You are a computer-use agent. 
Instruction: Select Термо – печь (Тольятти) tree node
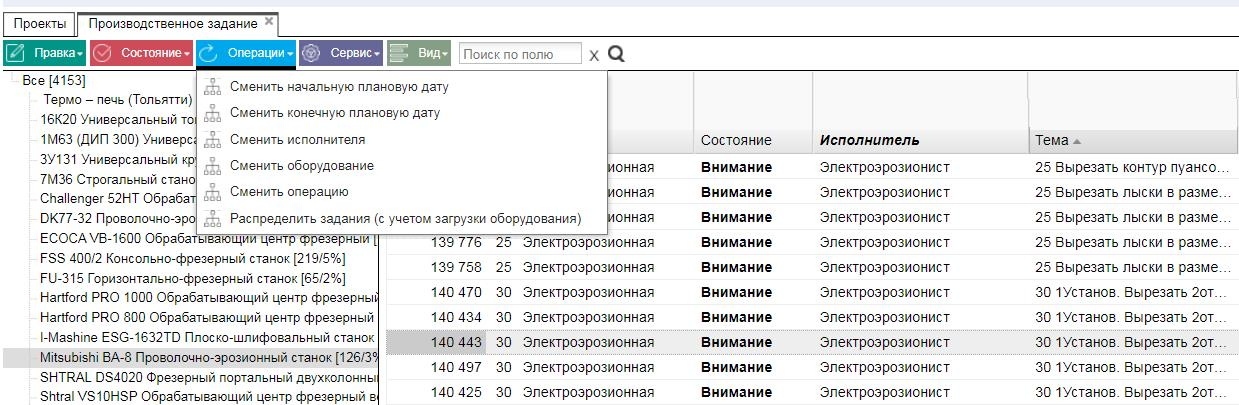118,99
